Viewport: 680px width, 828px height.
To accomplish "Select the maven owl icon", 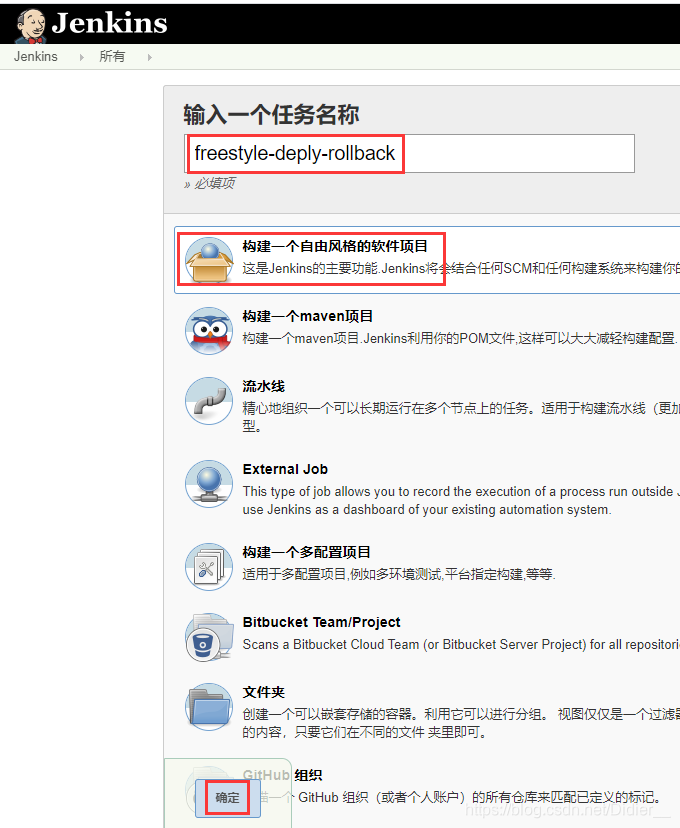I will click(x=209, y=331).
